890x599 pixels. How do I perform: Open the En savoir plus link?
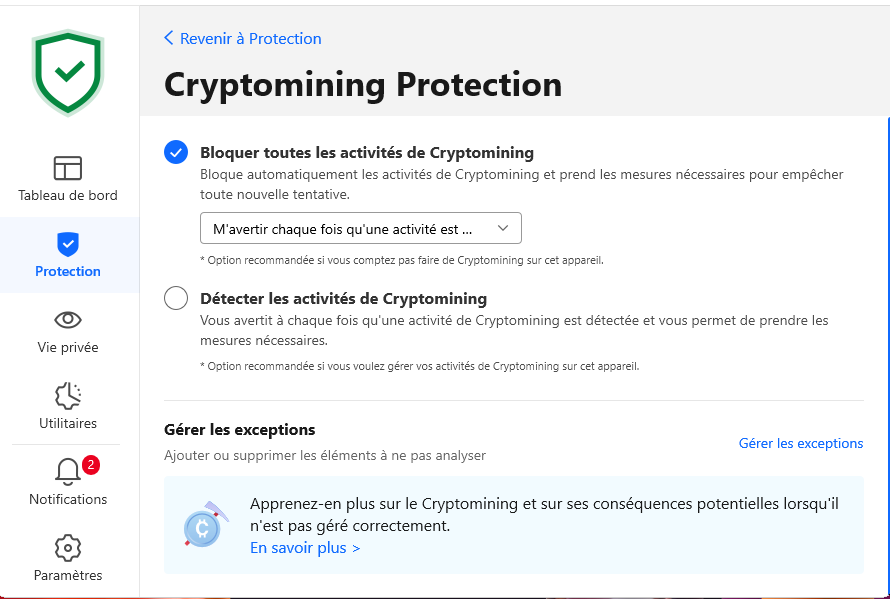tap(305, 548)
